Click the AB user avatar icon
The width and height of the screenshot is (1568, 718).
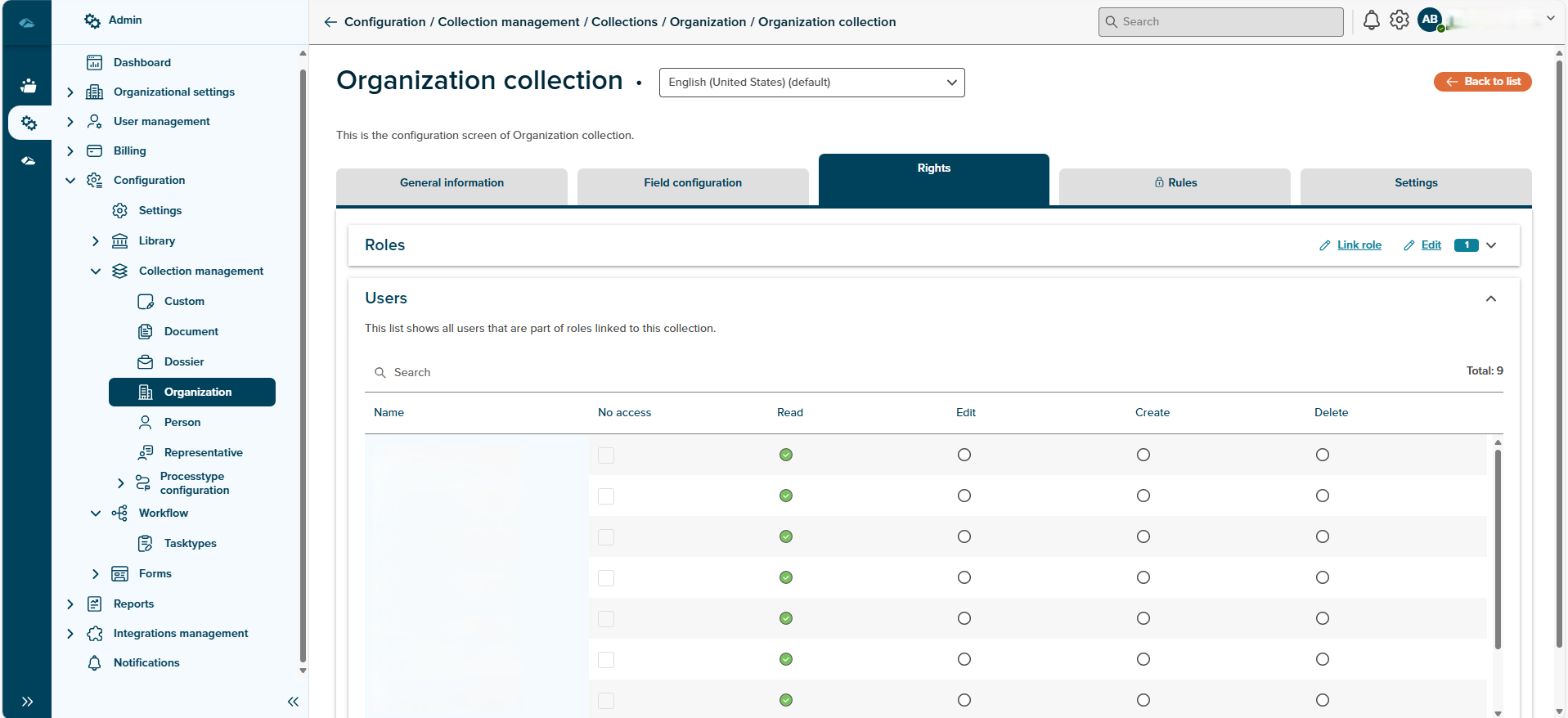pos(1430,20)
